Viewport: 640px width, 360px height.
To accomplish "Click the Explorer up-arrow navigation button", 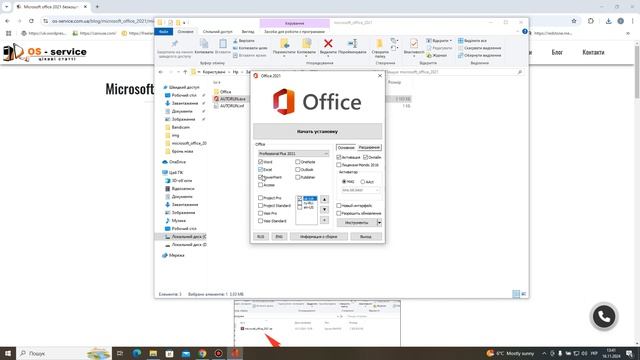I will [185, 72].
